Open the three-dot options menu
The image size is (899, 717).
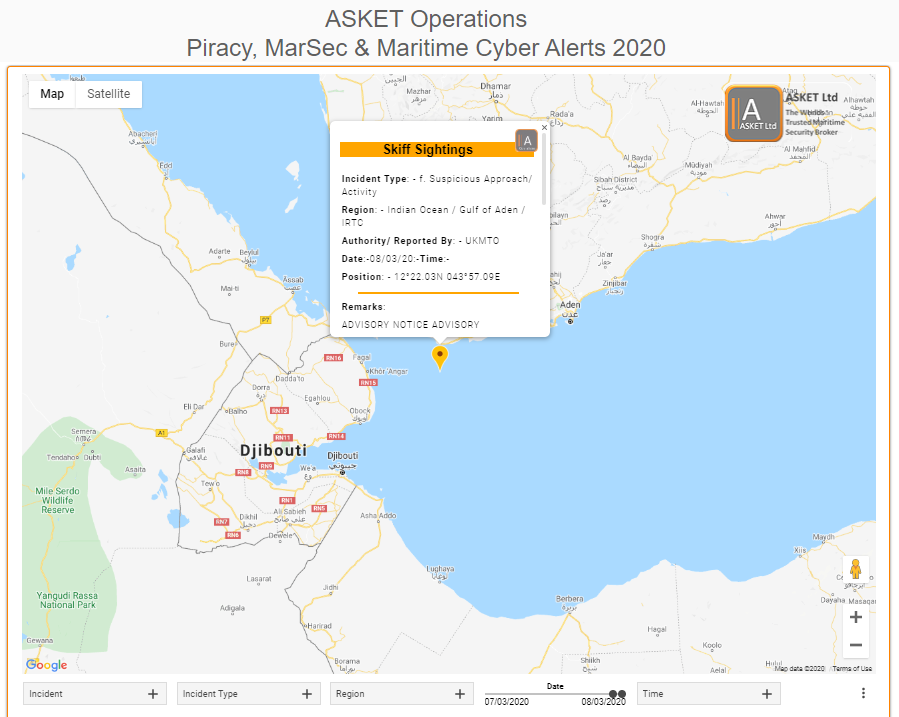863,694
